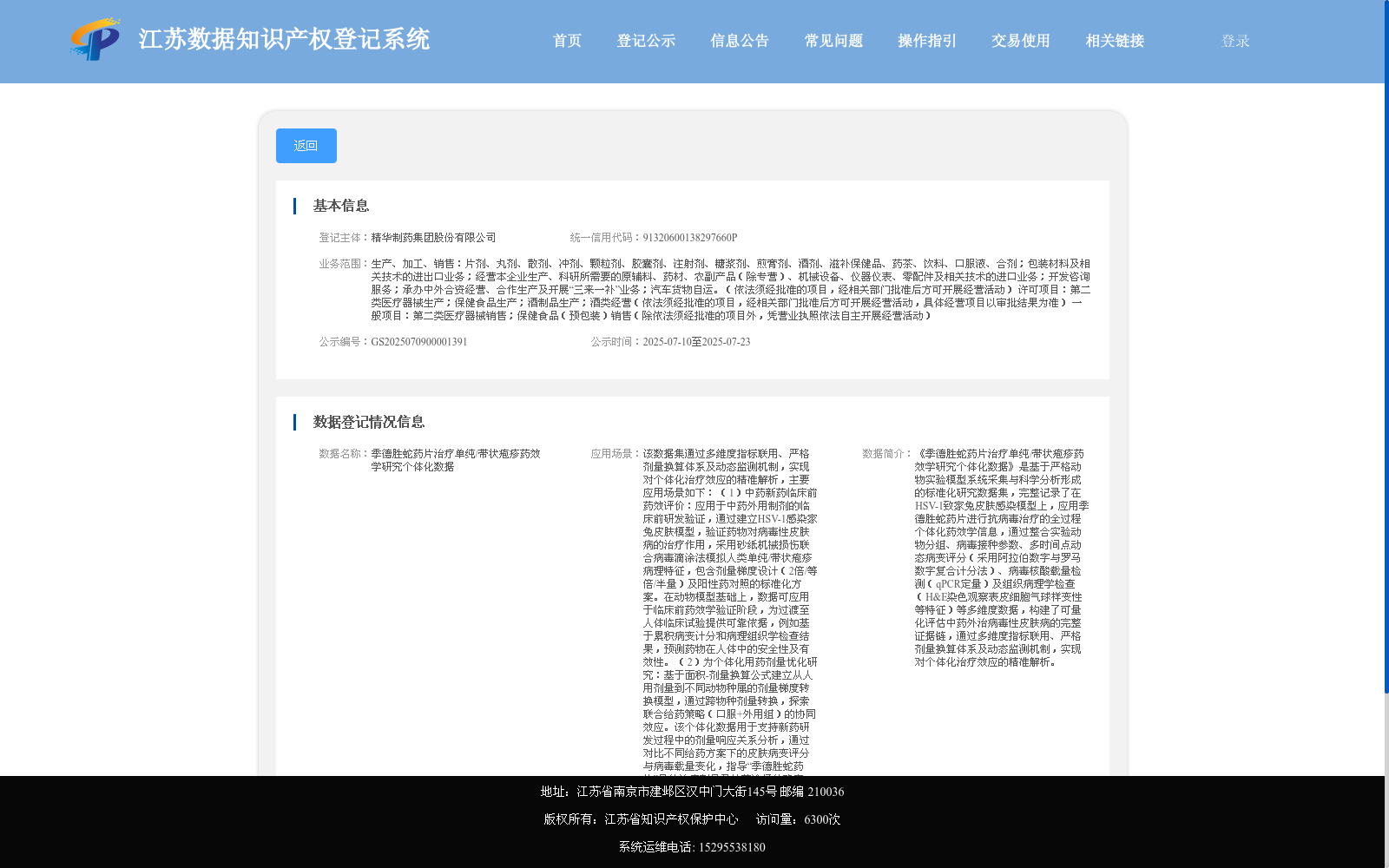The width and height of the screenshot is (1389, 868).
Task: Select the 数据登记情况信息 section heading
Action: (369, 422)
